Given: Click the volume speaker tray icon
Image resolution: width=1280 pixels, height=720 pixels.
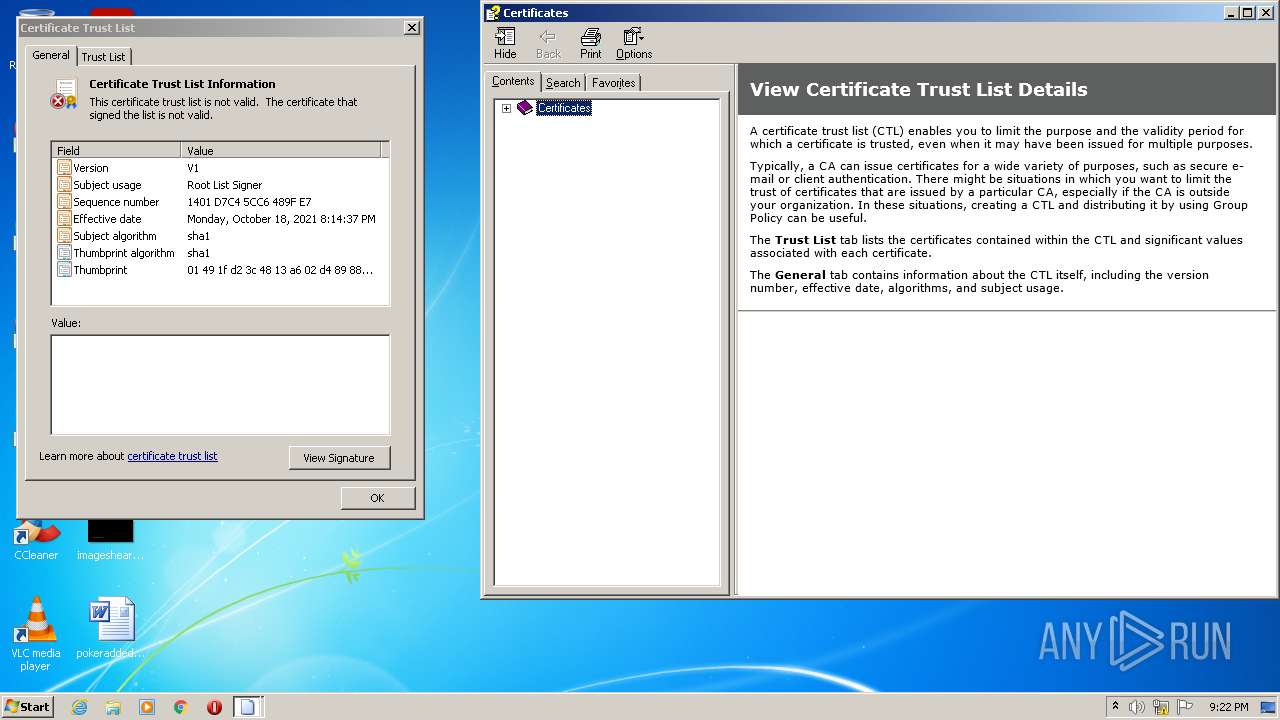Looking at the screenshot, I should [1137, 707].
